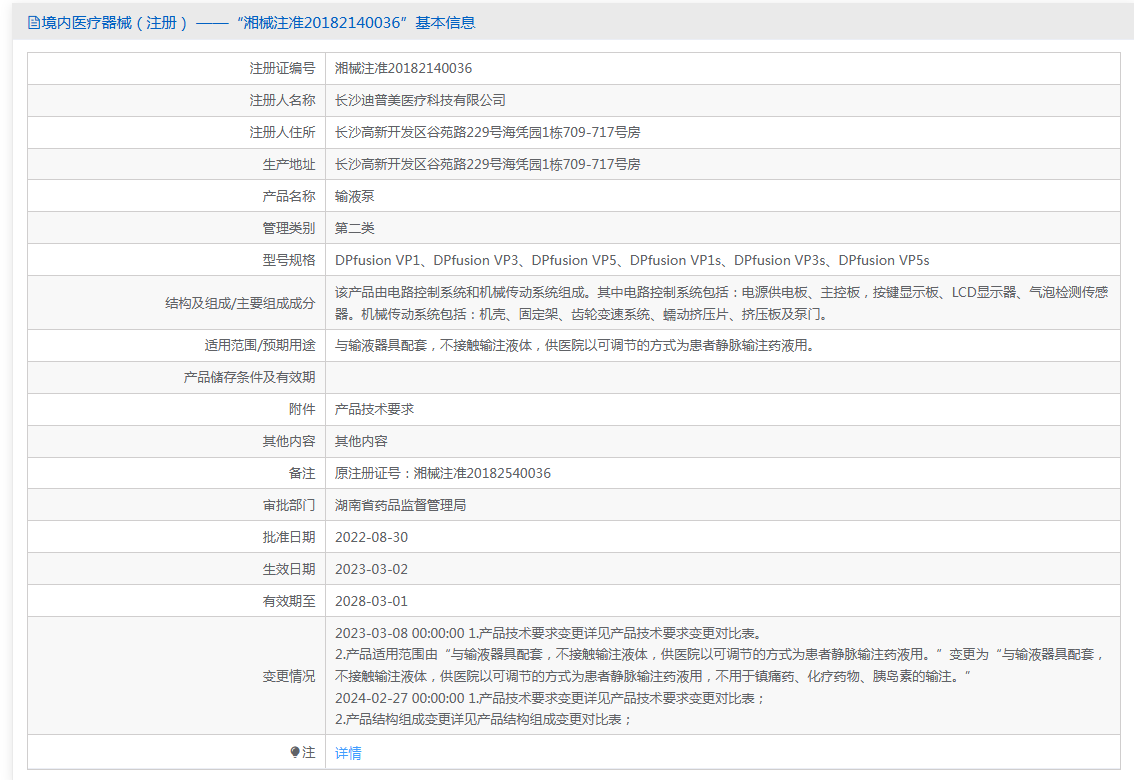Click the 批准日期 label

(x=289, y=537)
